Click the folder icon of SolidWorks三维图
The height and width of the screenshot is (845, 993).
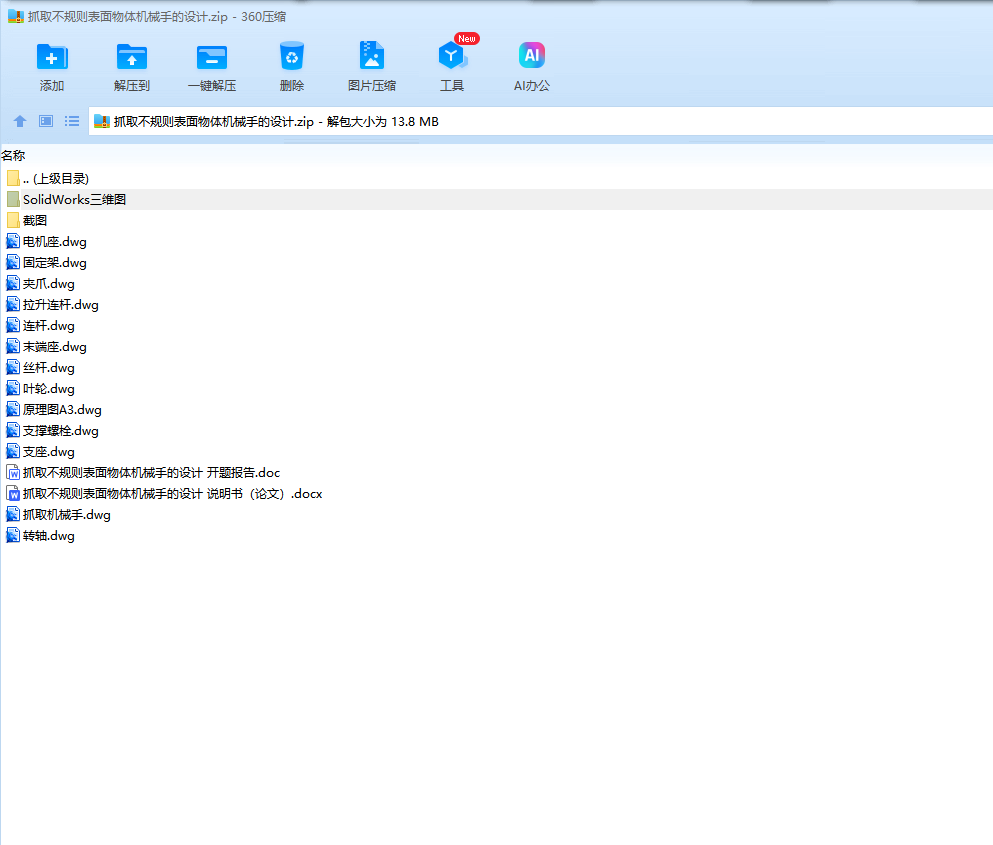(x=13, y=200)
